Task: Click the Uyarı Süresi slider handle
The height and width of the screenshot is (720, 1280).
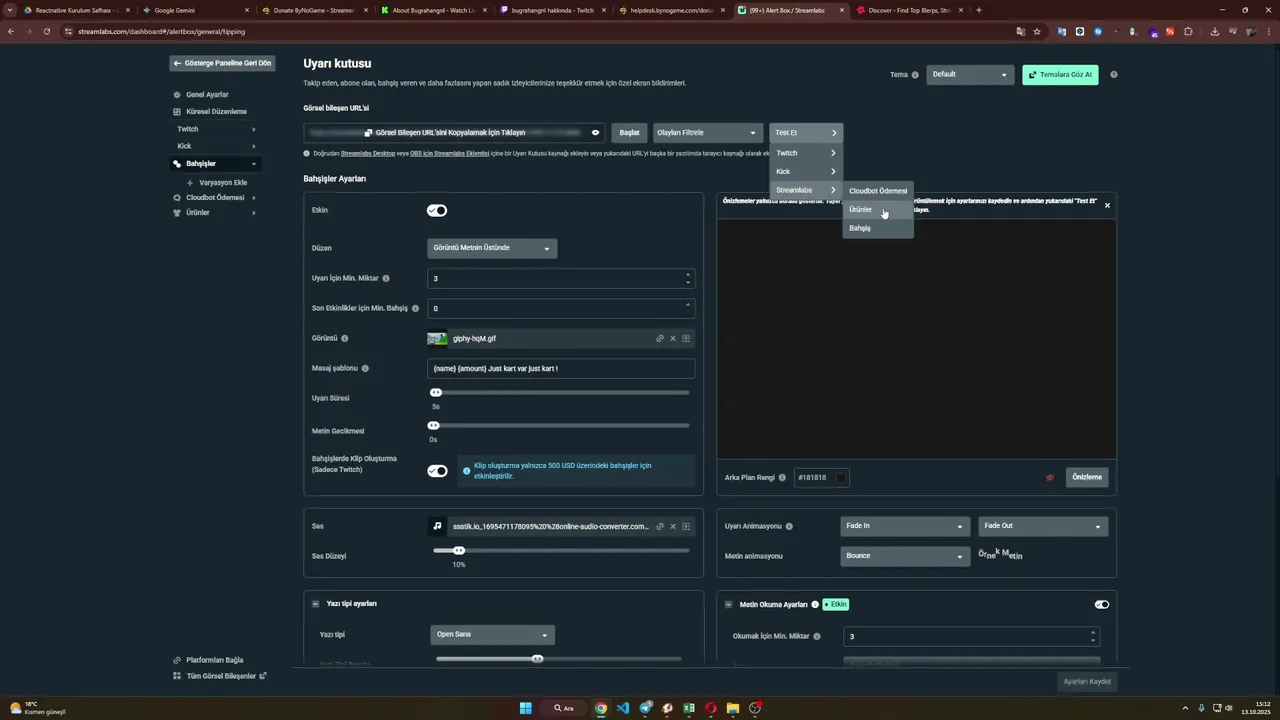Action: [436, 393]
